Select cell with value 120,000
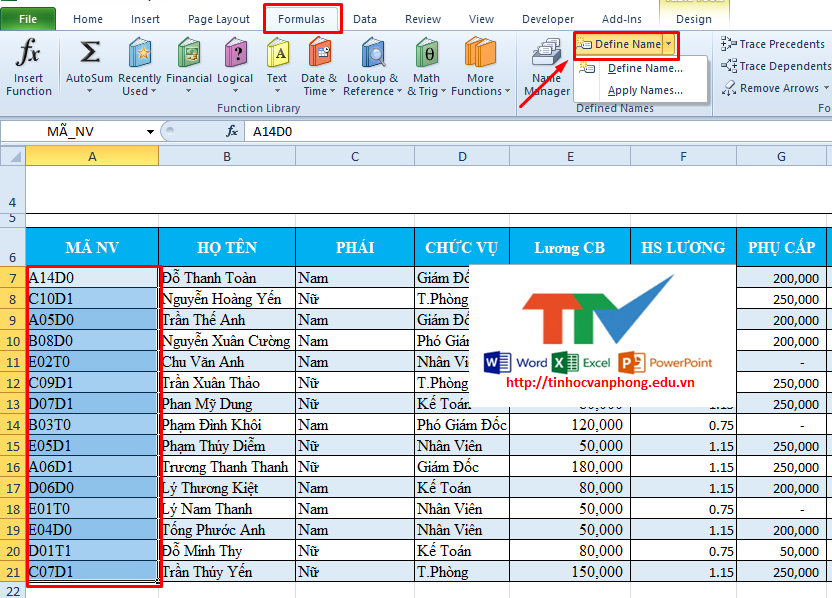 click(570, 425)
